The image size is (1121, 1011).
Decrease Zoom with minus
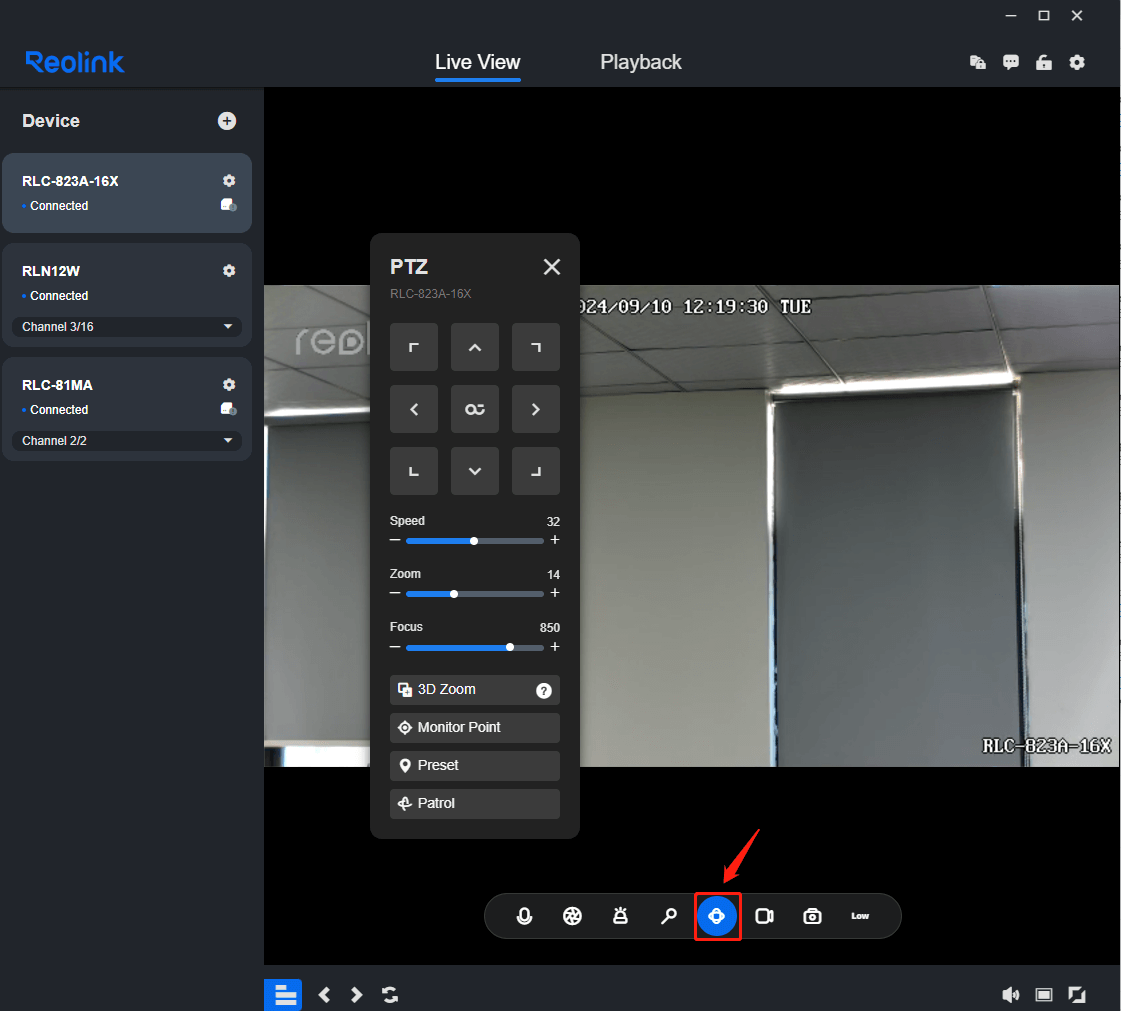(395, 593)
